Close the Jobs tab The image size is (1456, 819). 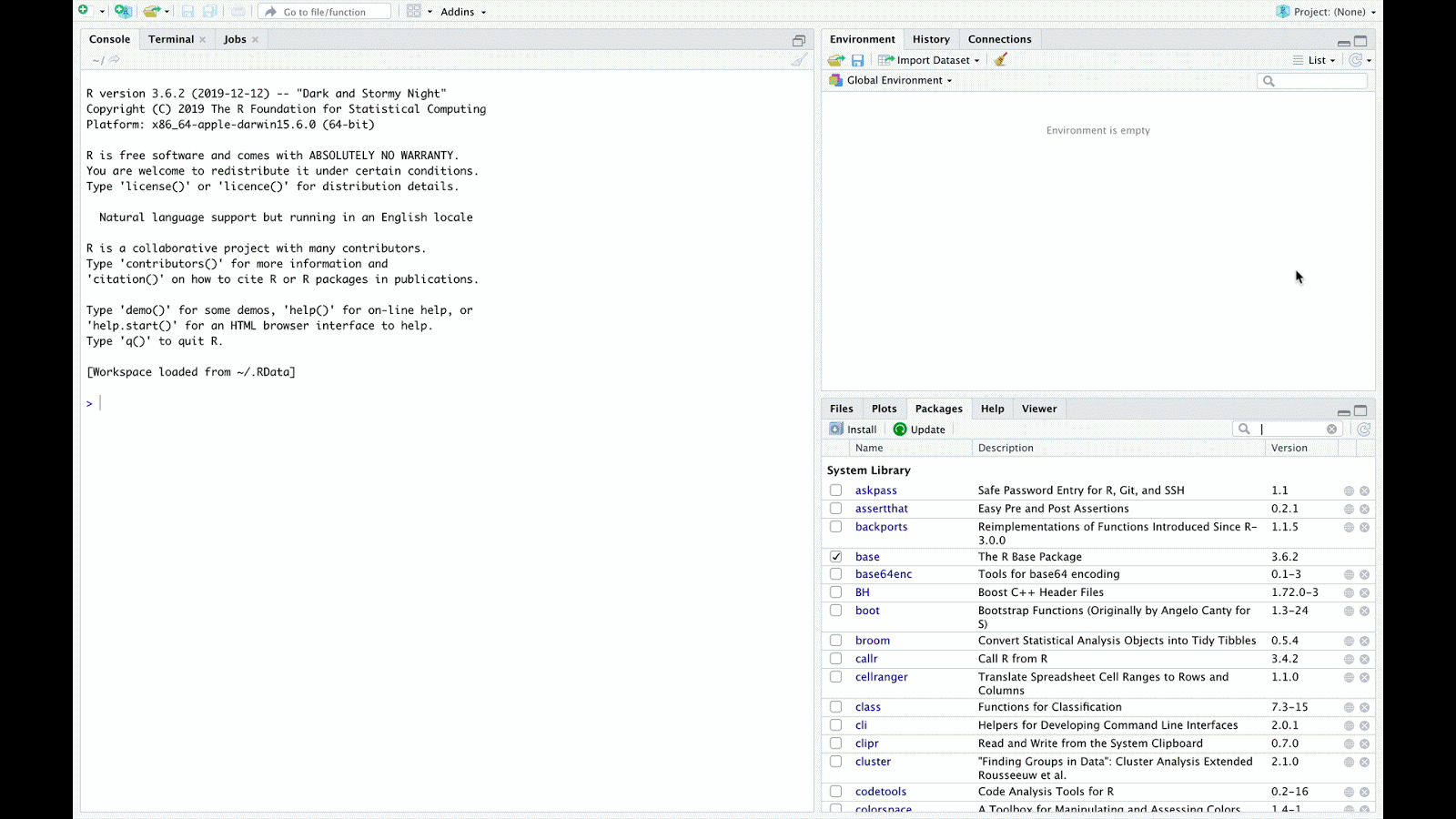tap(256, 40)
